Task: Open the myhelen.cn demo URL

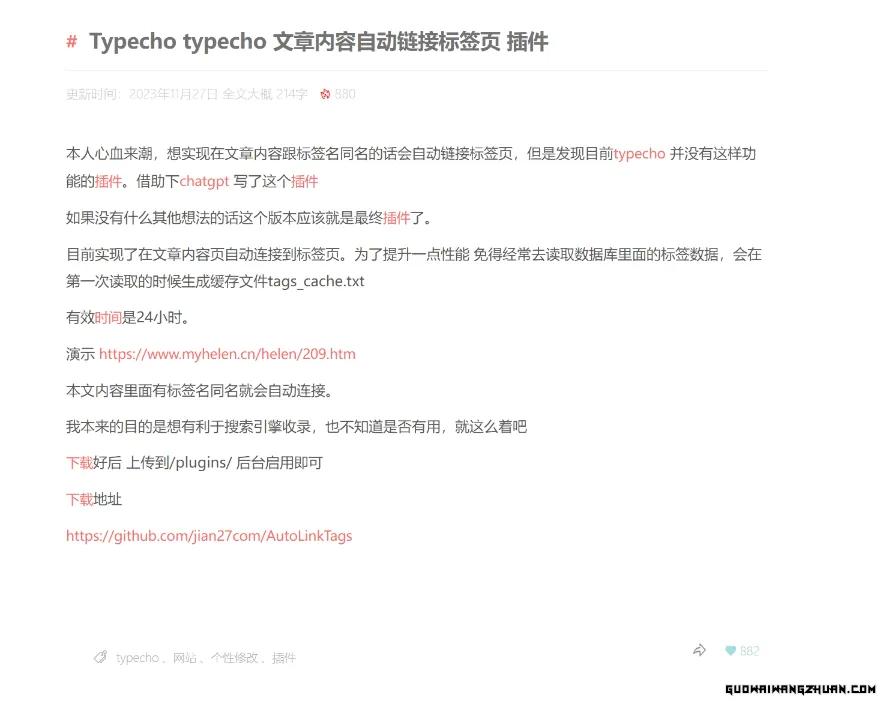Action: pyautogui.click(x=227, y=354)
